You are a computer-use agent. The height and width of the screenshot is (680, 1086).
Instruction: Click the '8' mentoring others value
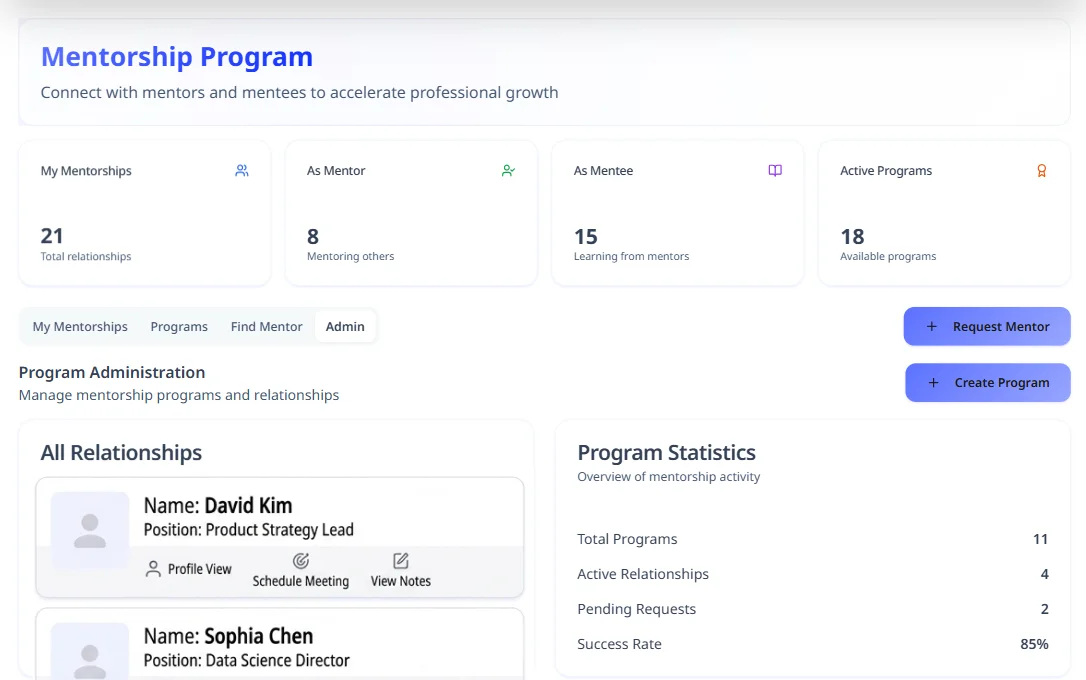coord(313,237)
